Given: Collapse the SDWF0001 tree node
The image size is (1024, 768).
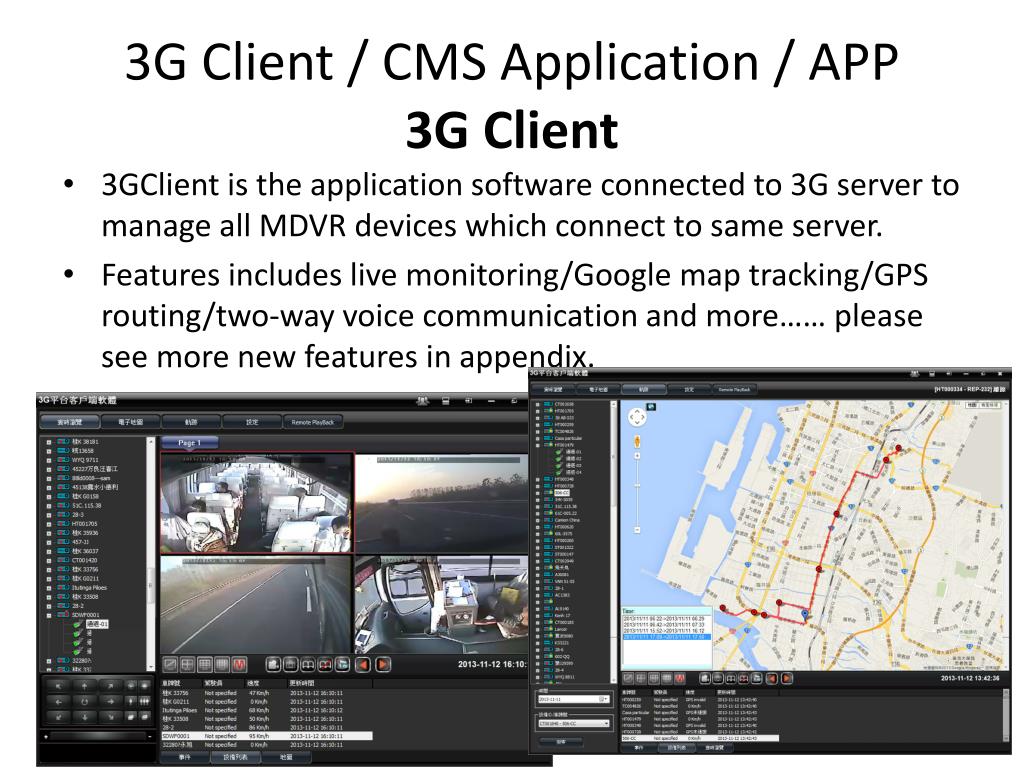Looking at the screenshot, I should (x=48, y=615).
